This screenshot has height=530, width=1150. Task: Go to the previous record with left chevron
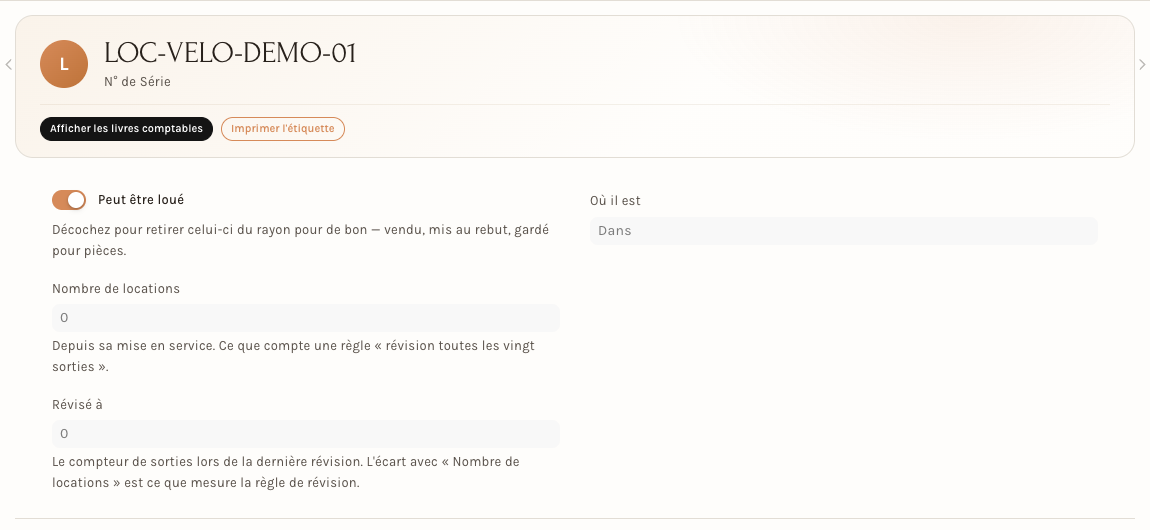point(9,65)
